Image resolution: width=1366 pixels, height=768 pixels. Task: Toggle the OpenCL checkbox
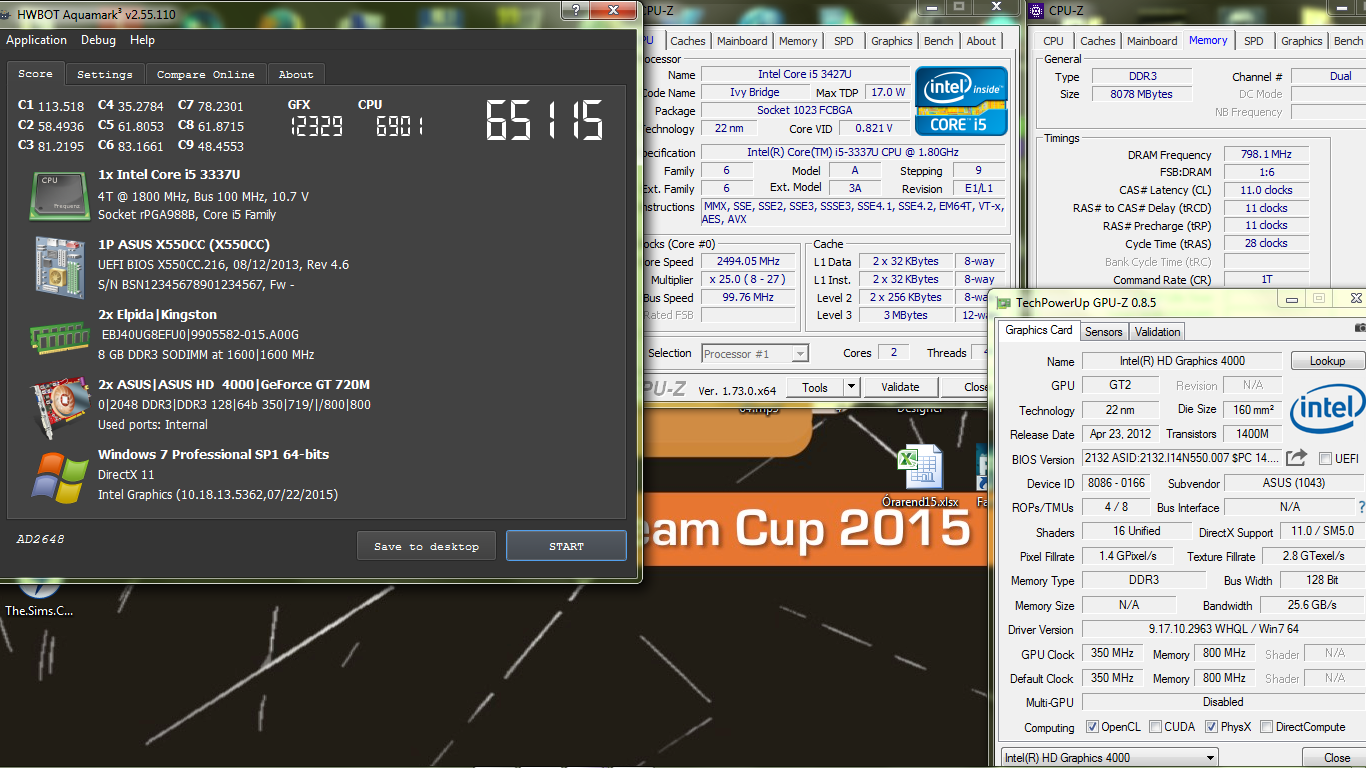[1092, 727]
